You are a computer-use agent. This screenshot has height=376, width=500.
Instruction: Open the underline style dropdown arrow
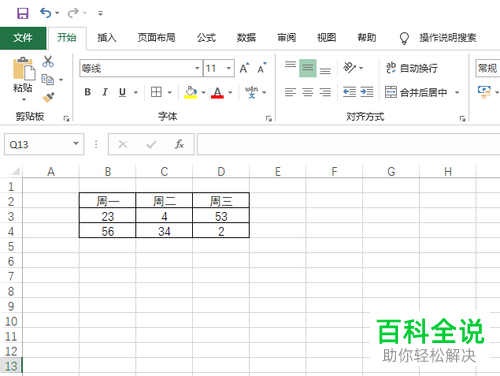136,92
